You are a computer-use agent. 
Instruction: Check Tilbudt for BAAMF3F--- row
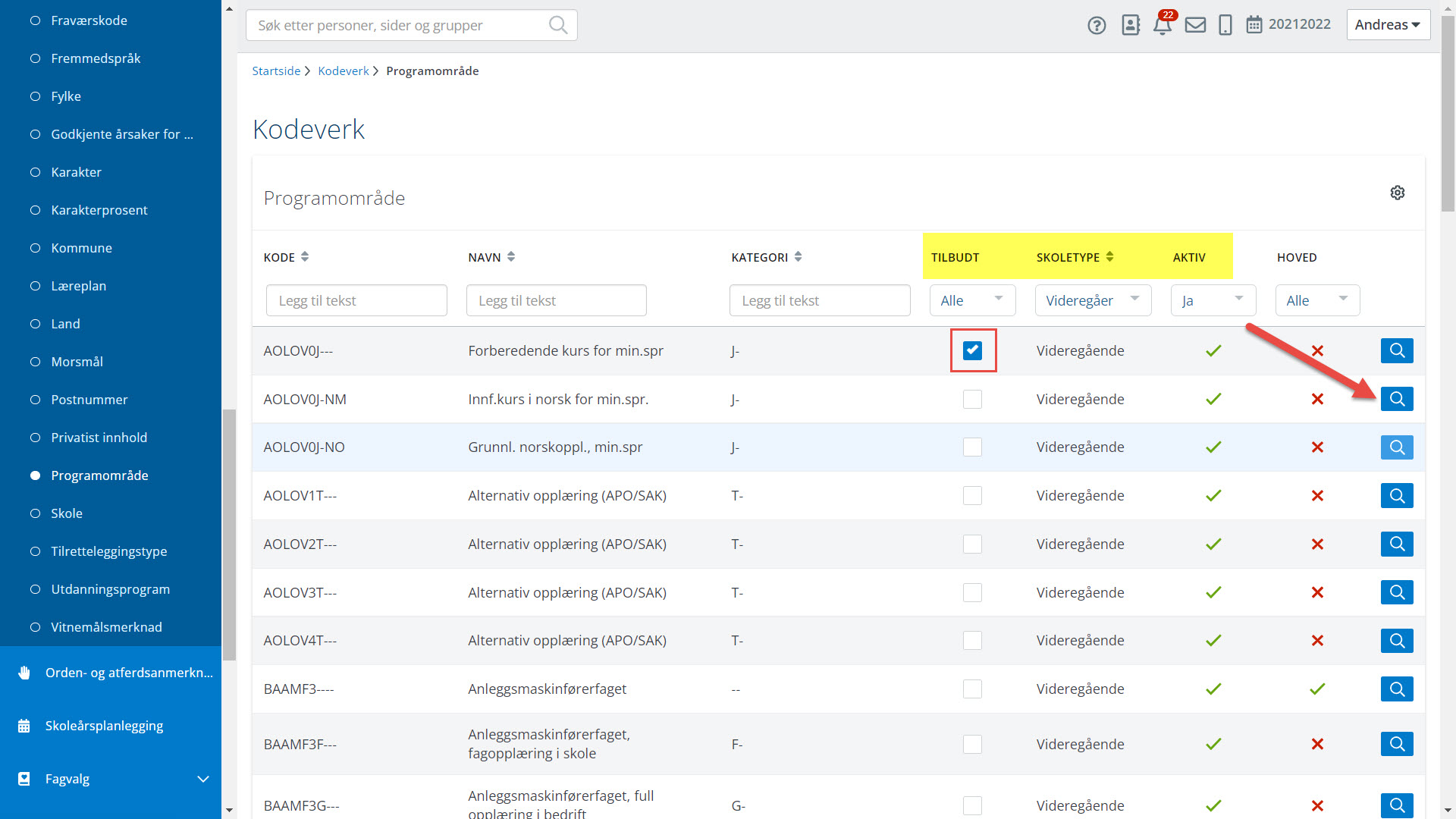click(972, 744)
